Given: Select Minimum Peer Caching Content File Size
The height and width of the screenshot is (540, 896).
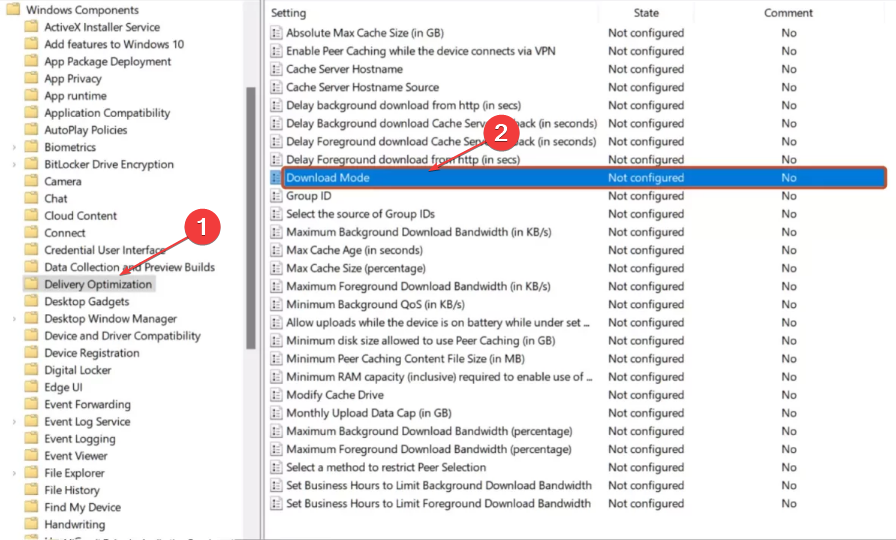Looking at the screenshot, I should [x=405, y=359].
